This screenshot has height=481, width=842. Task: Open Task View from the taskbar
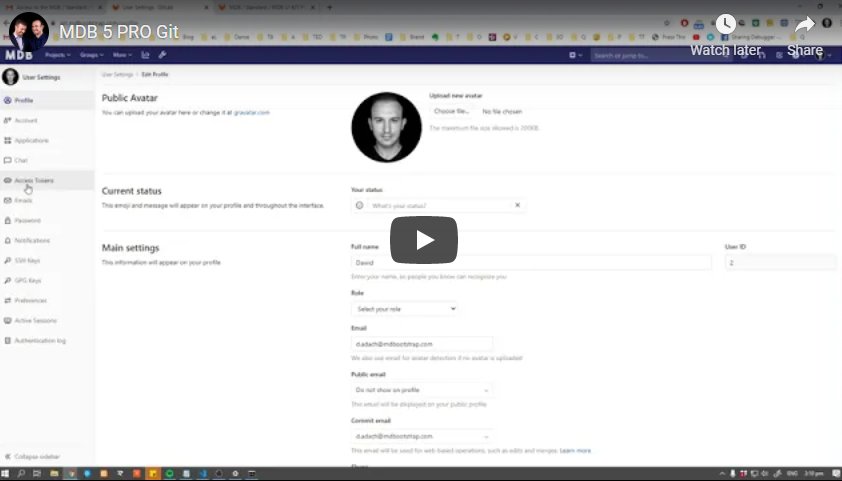pyautogui.click(x=37, y=473)
